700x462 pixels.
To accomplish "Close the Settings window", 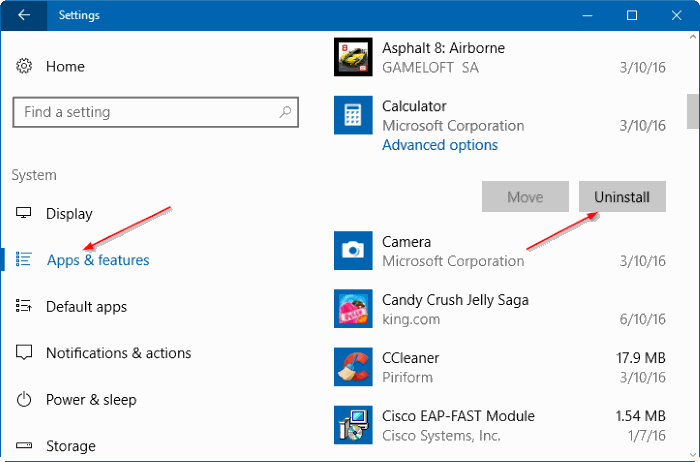I will coord(676,15).
